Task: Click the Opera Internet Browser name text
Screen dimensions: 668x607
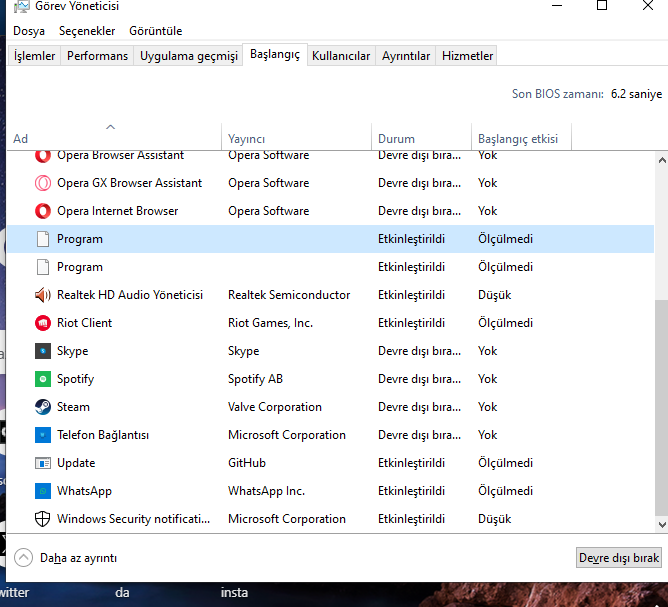Action: [x=118, y=211]
